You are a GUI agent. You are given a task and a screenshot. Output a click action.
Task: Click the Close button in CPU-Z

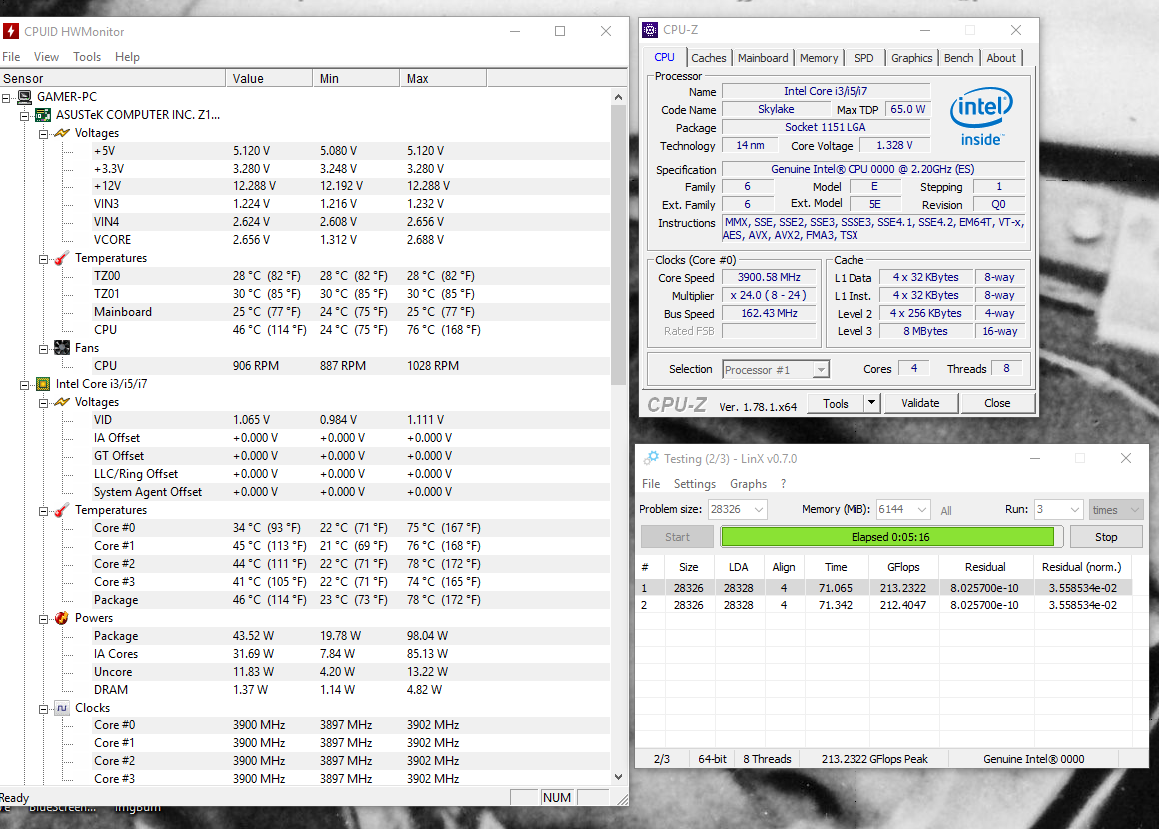click(x=997, y=403)
